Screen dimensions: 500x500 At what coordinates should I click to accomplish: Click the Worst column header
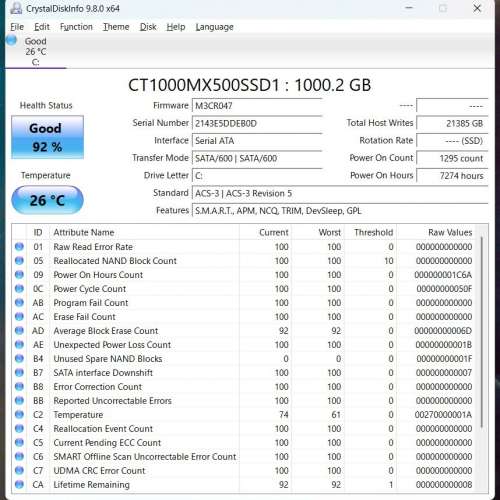click(318, 232)
